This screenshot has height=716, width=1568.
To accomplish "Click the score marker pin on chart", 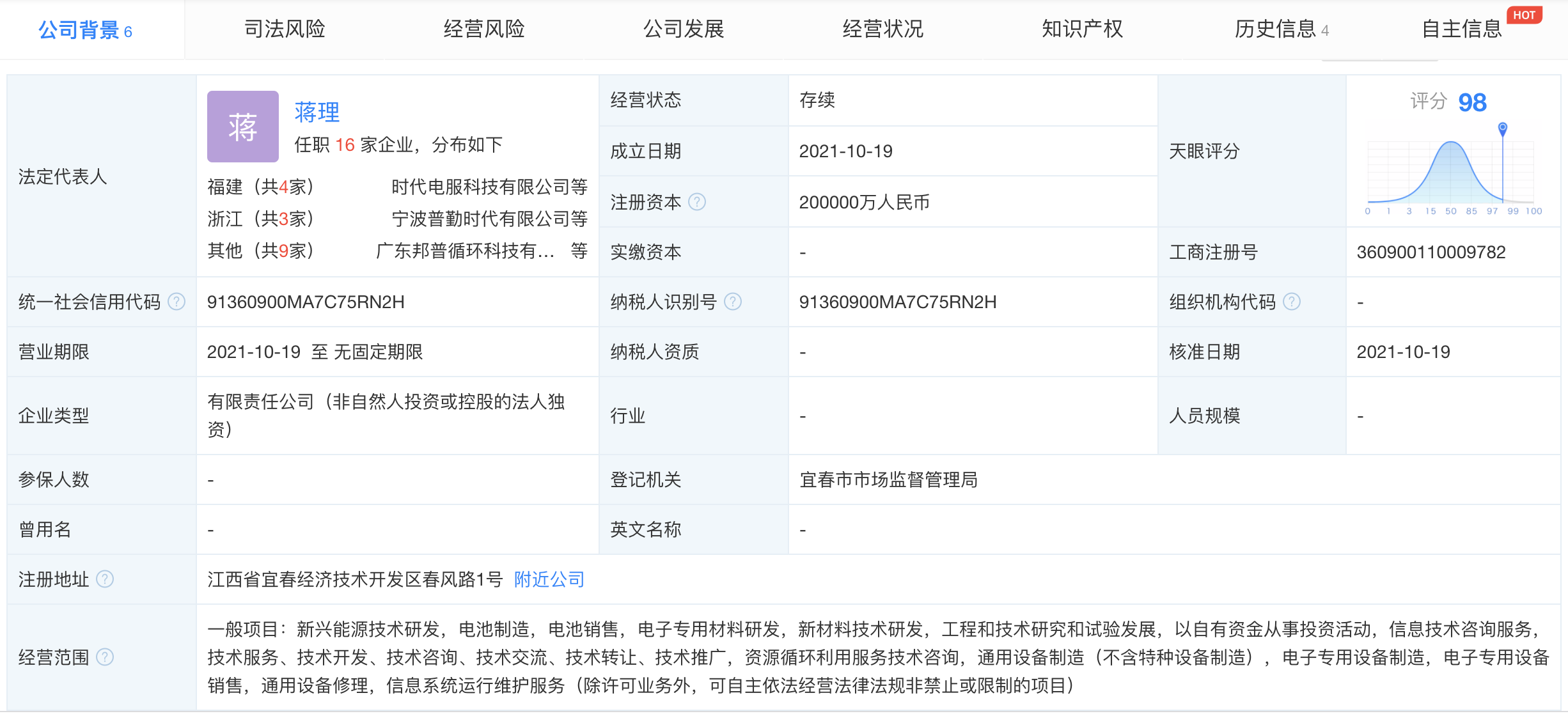I will pyautogui.click(x=1503, y=128).
